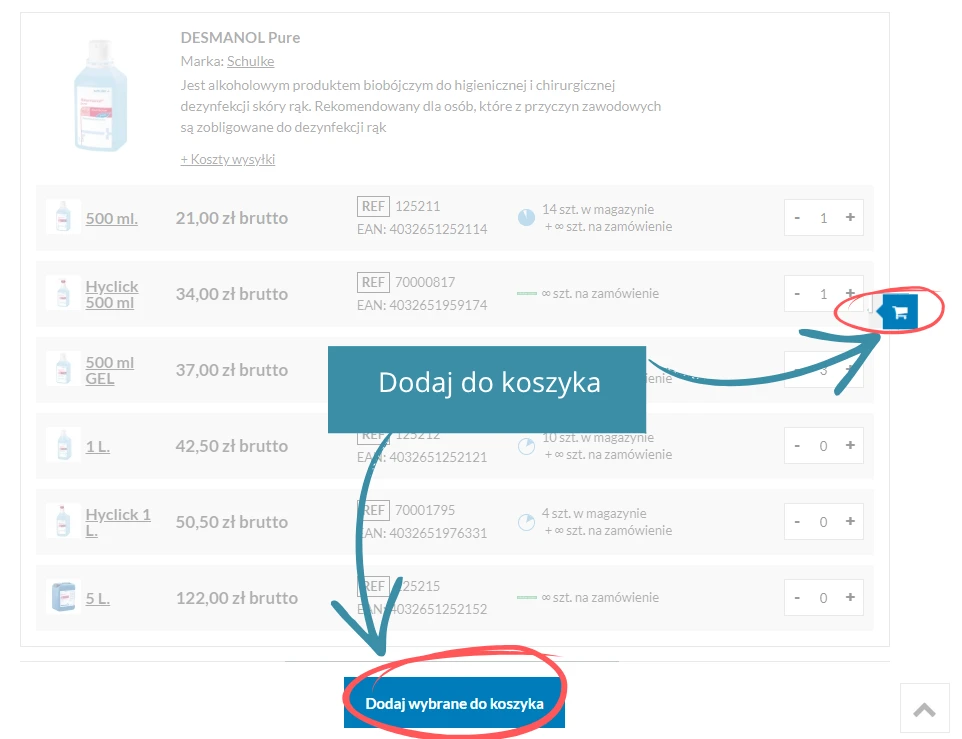
Task: Click stock clock icon for 1 L. row
Action: click(526, 446)
